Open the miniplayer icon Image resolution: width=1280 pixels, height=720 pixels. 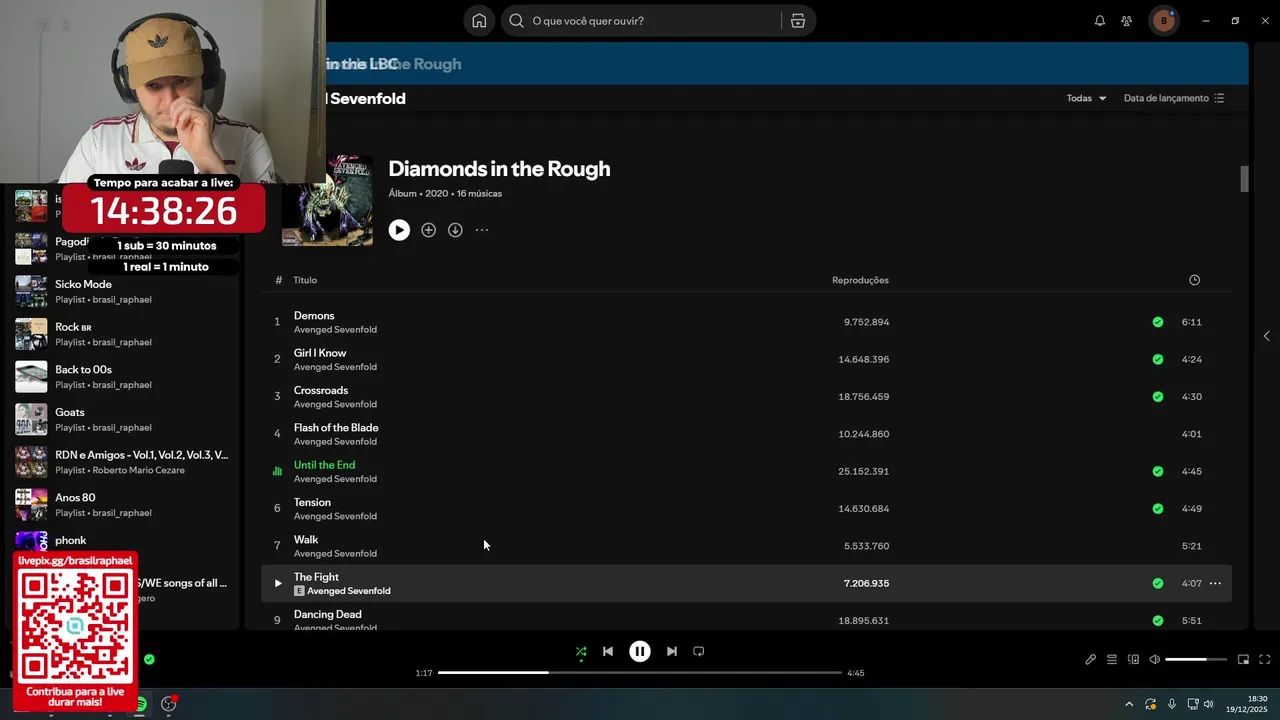pos(1243,660)
